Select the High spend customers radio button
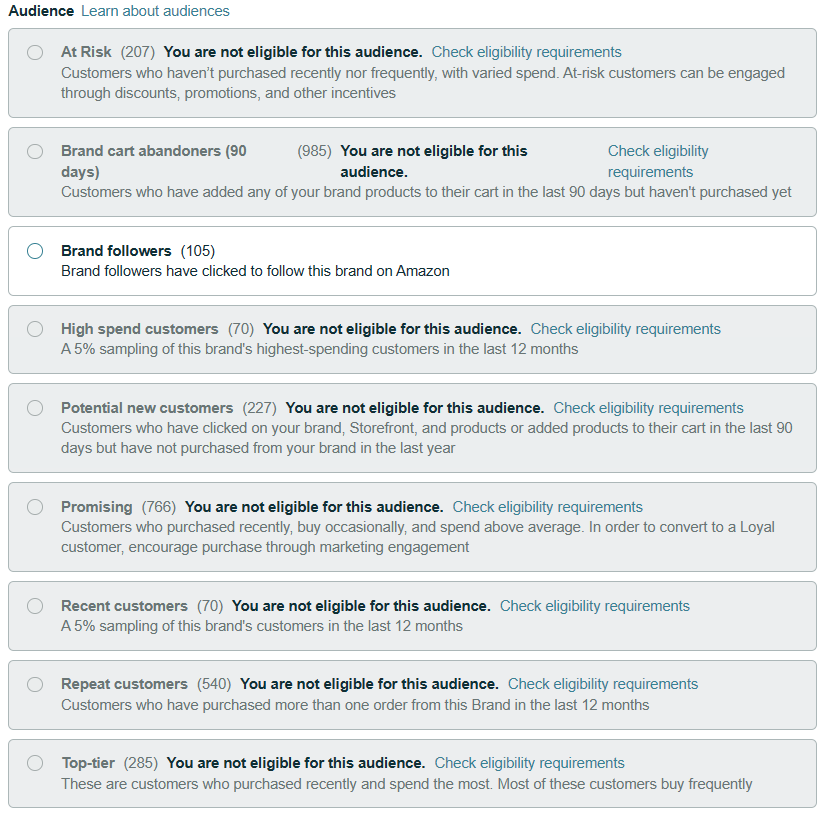822x817 pixels. point(35,329)
